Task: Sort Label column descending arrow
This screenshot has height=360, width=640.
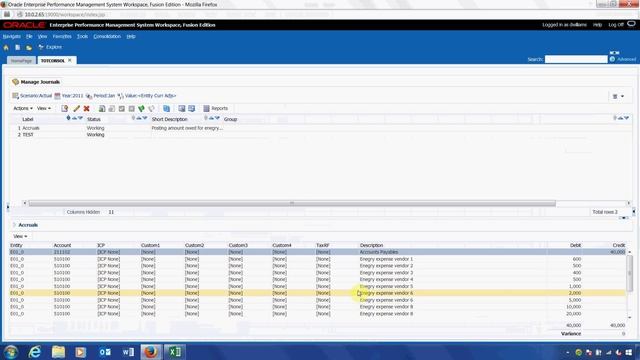Action: 80,118
